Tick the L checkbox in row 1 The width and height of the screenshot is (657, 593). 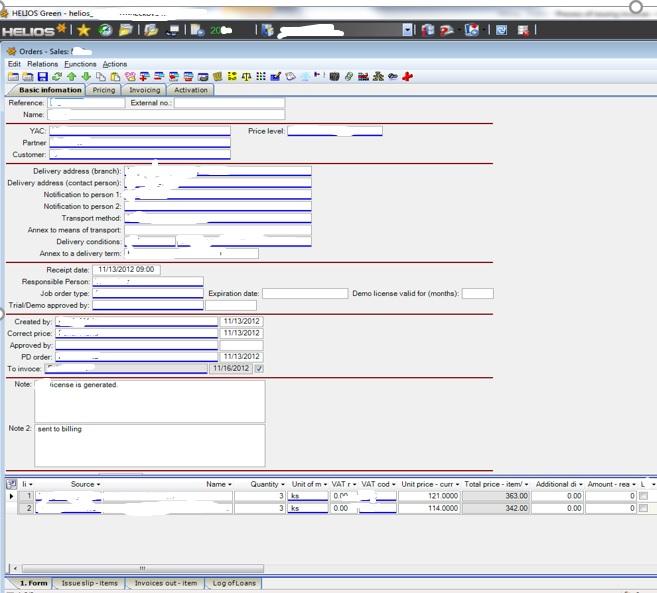point(643,496)
